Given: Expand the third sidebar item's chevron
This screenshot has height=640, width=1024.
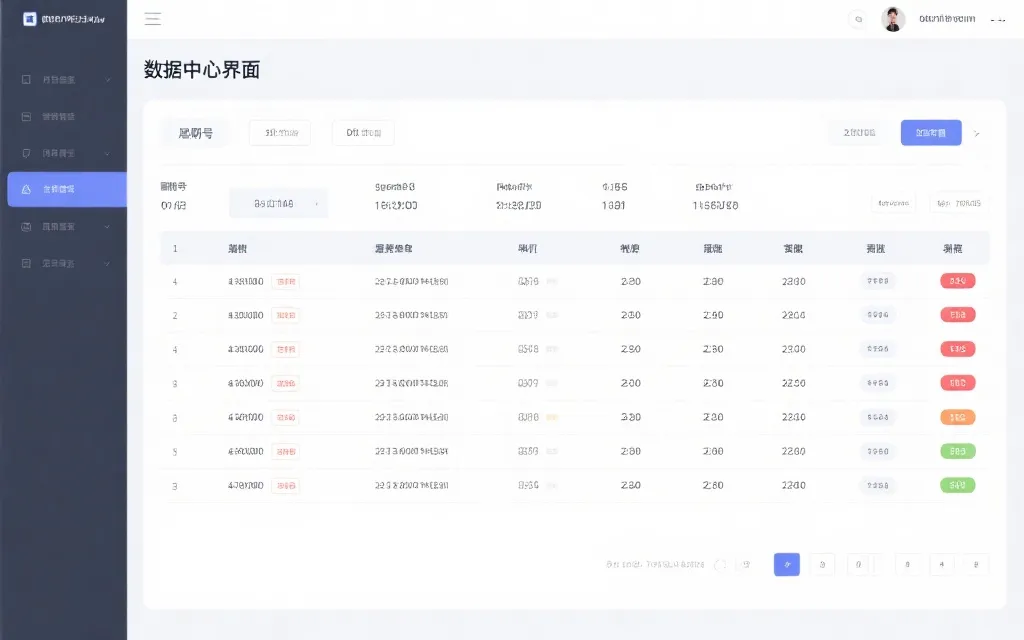Looking at the screenshot, I should point(107,153).
